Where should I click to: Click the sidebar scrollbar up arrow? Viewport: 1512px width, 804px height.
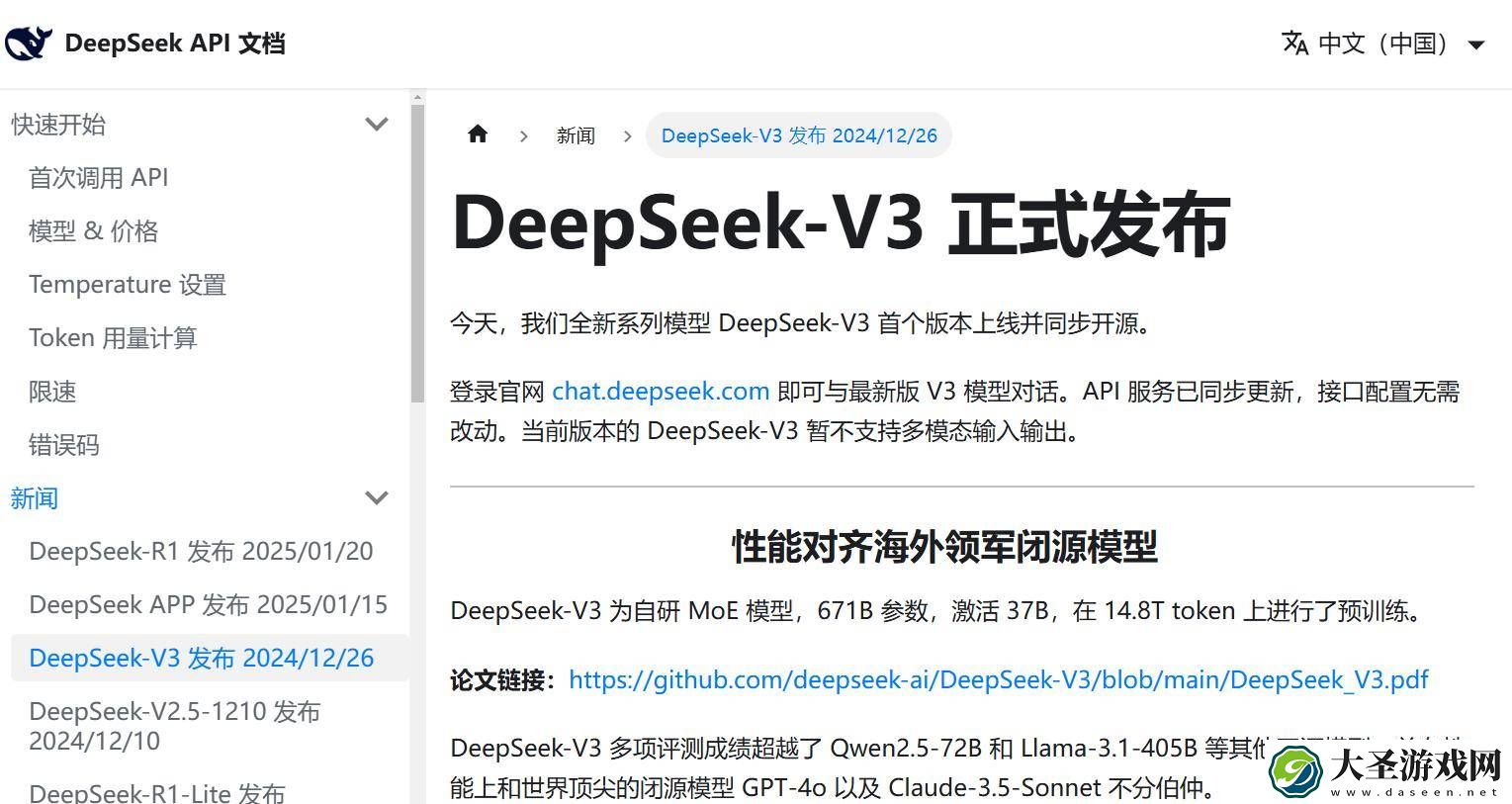(x=417, y=97)
